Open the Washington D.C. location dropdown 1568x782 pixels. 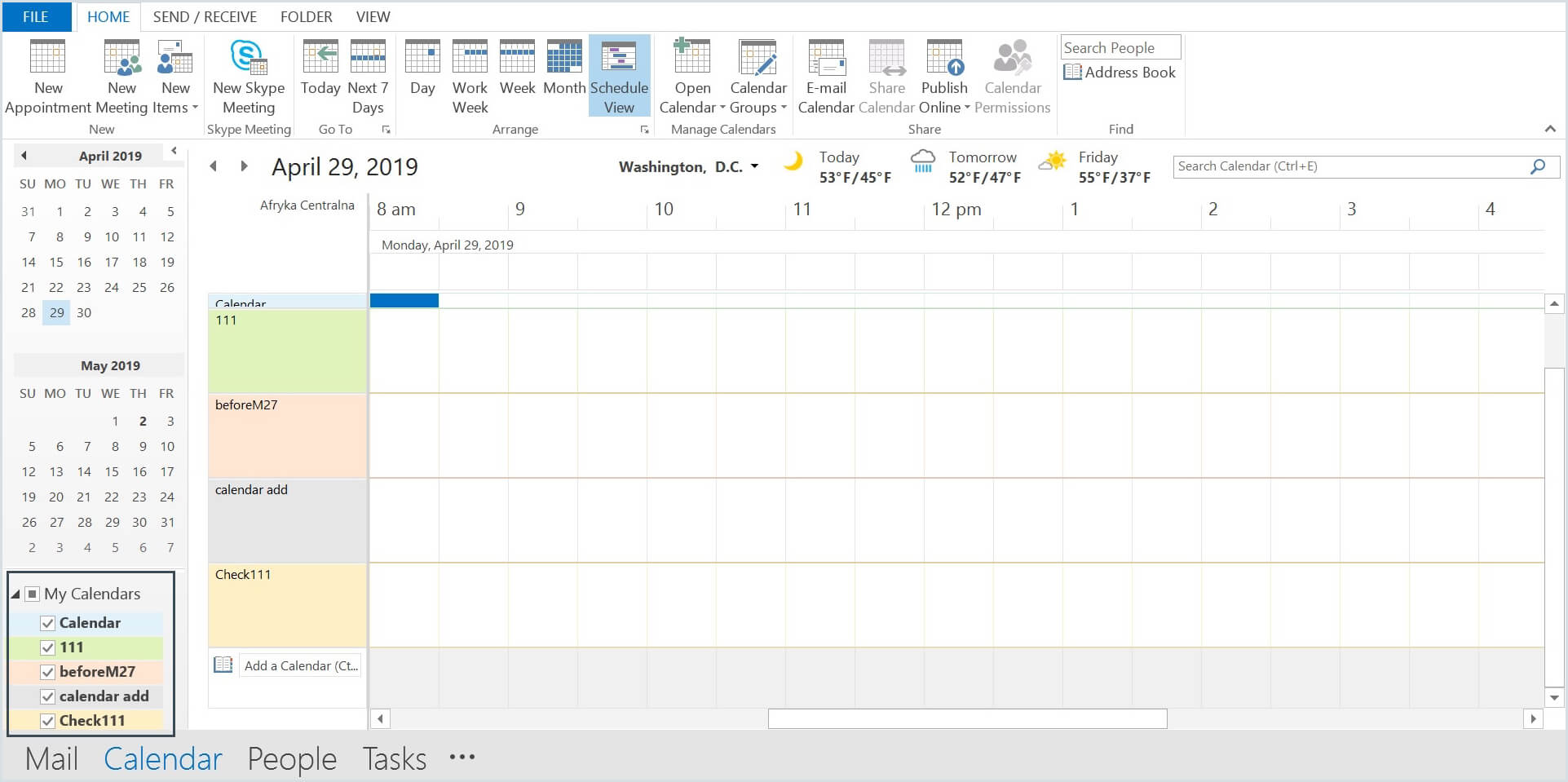[753, 166]
